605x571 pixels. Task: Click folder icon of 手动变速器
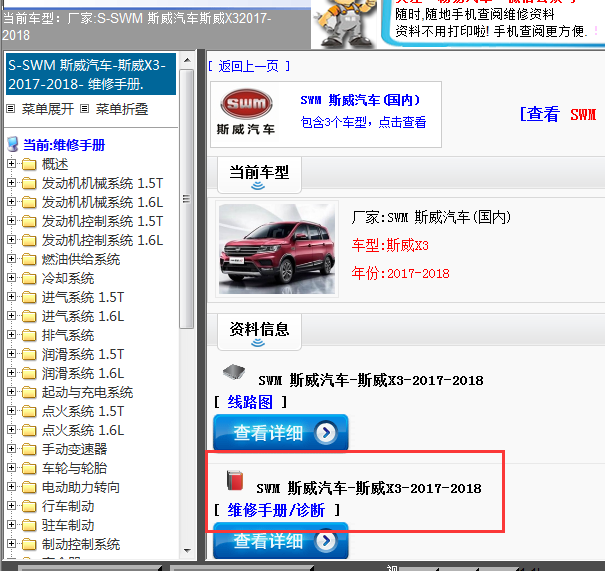[x=29, y=449]
